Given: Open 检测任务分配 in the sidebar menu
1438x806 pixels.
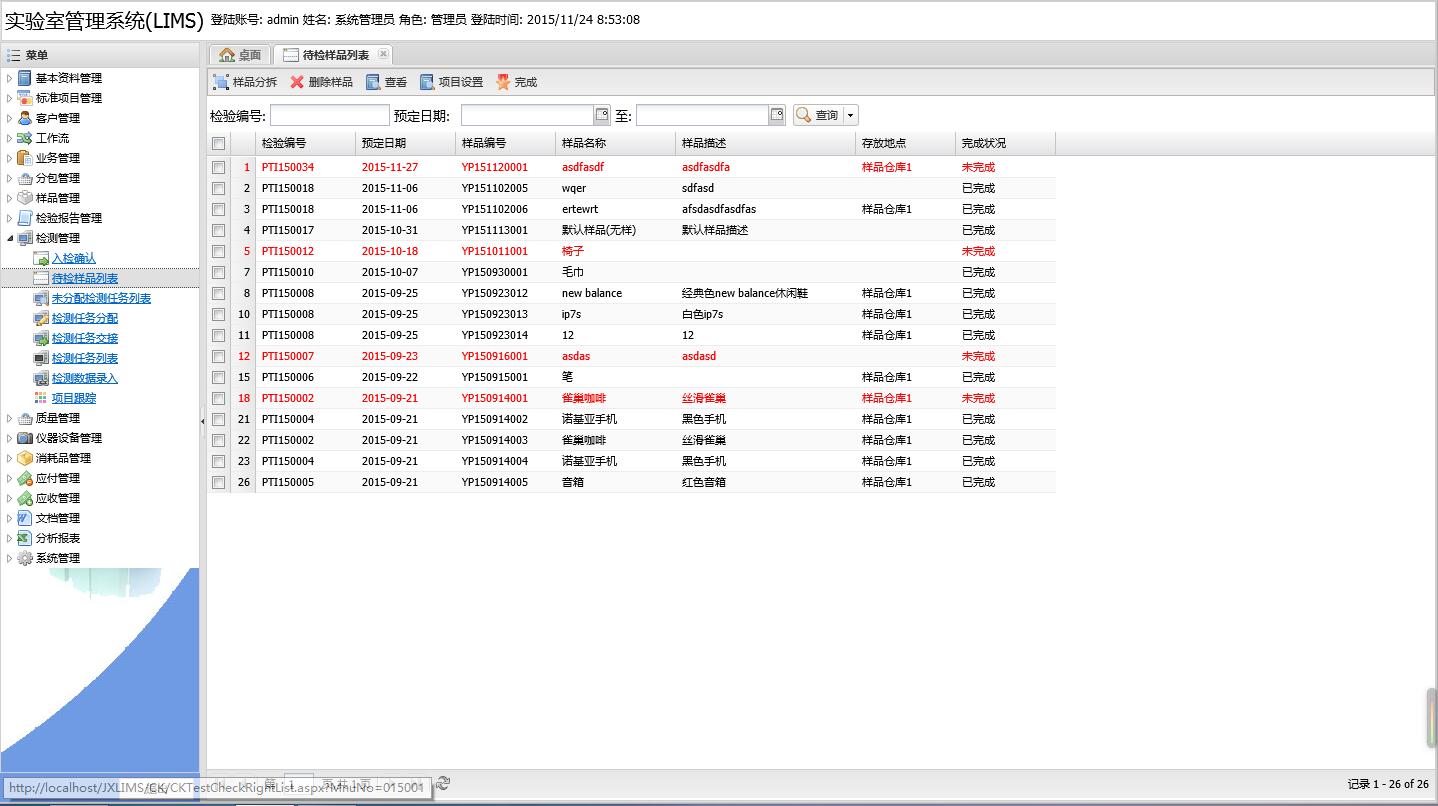Looking at the screenshot, I should coord(84,318).
